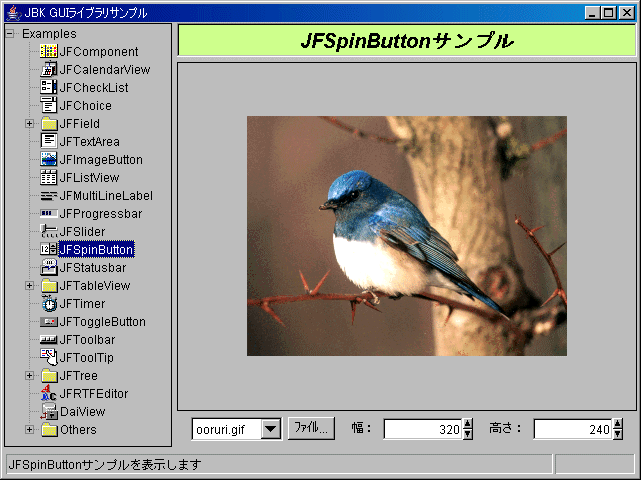The width and height of the screenshot is (641, 480).
Task: Click the DaiView icon
Action: coord(49,411)
